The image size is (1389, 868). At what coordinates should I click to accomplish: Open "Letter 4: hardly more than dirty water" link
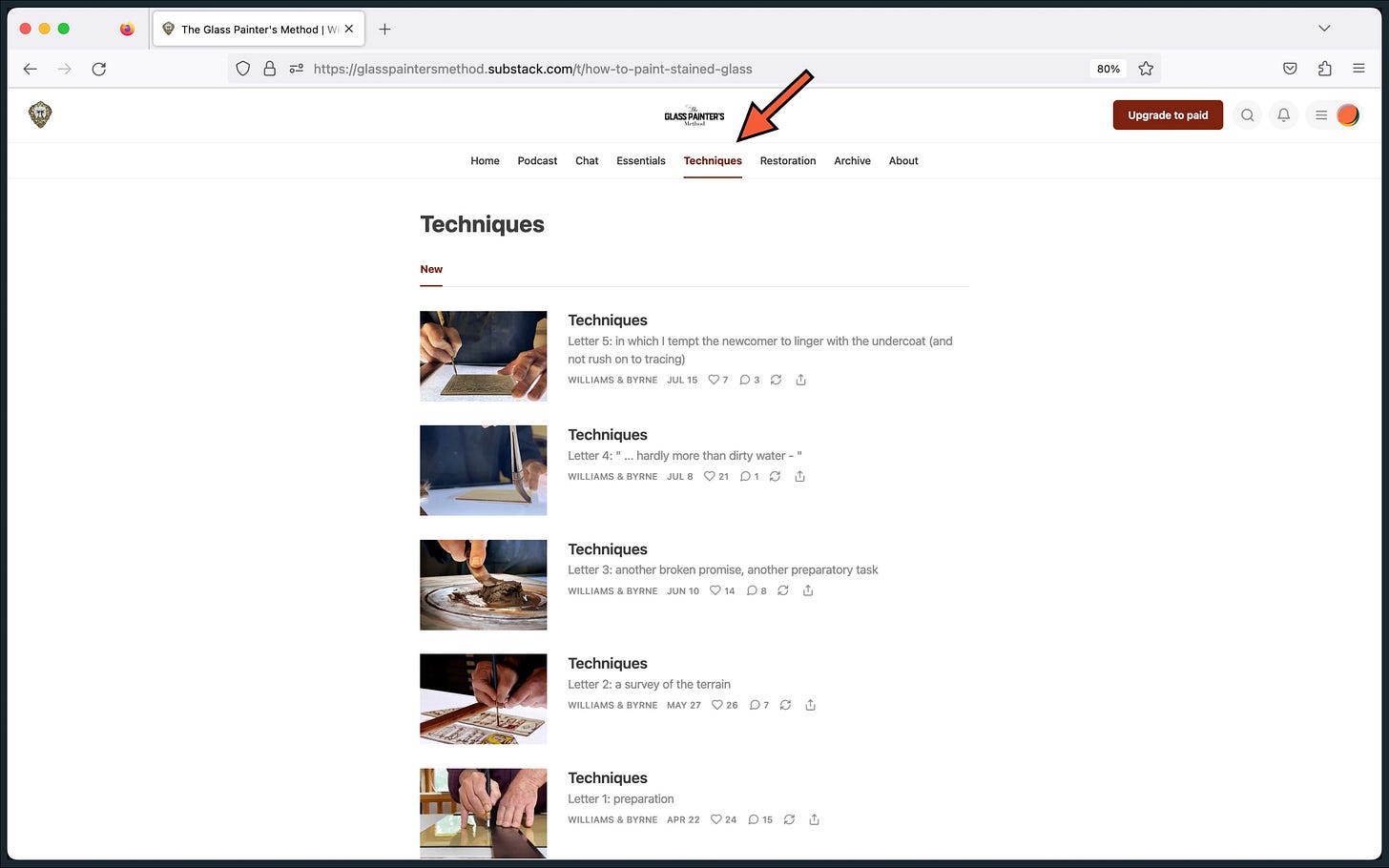685,456
